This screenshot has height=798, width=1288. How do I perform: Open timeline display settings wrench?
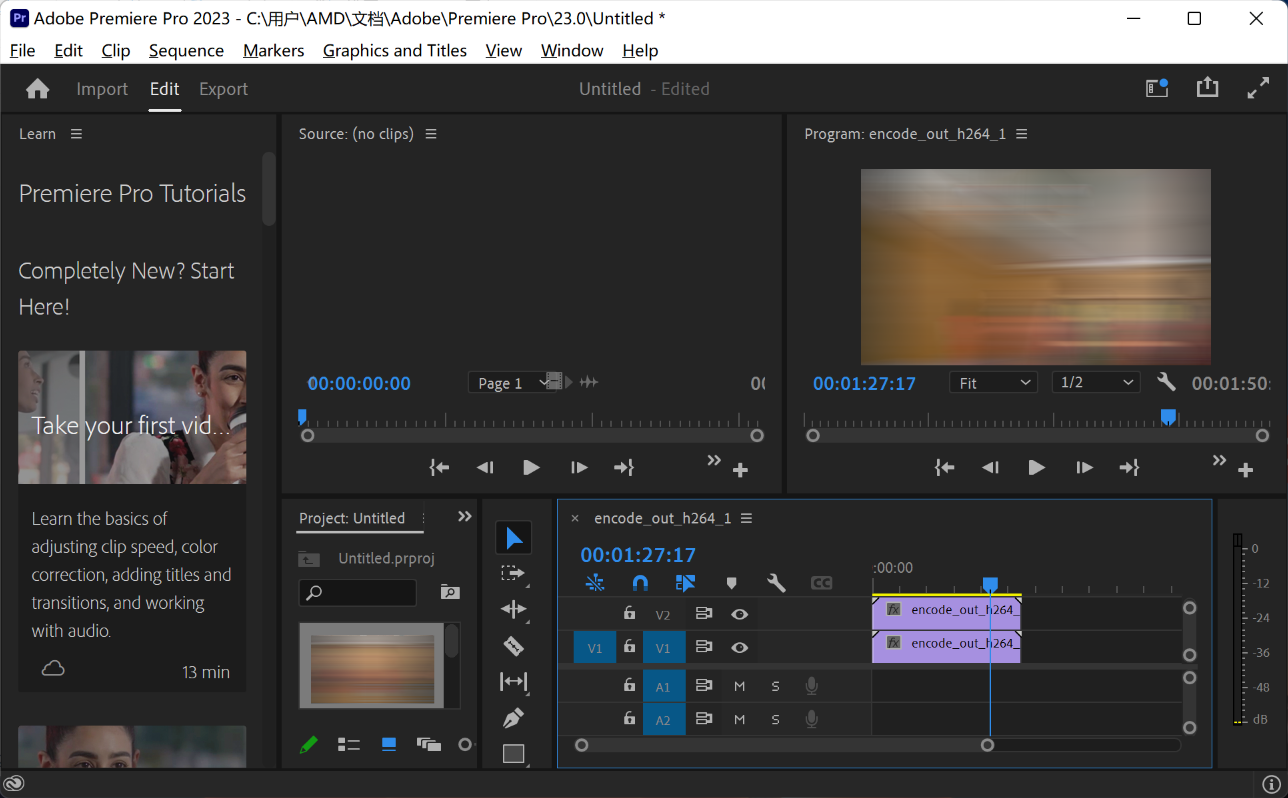[776, 583]
